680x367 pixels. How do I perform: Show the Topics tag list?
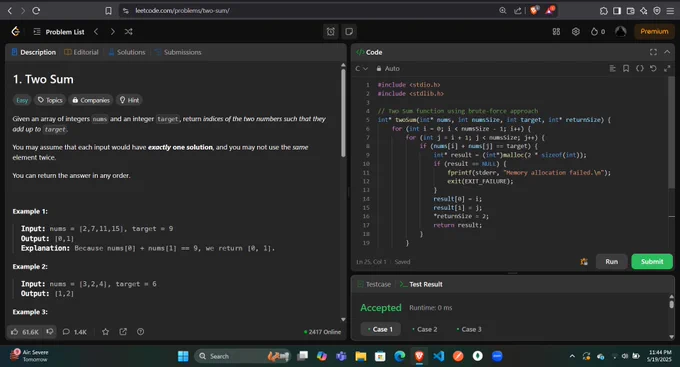tap(50, 100)
